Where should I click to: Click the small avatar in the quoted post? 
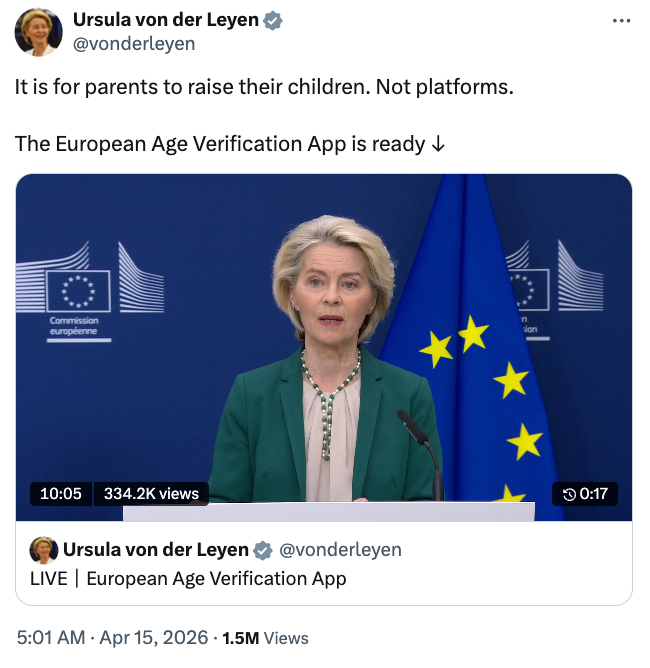tap(43, 550)
